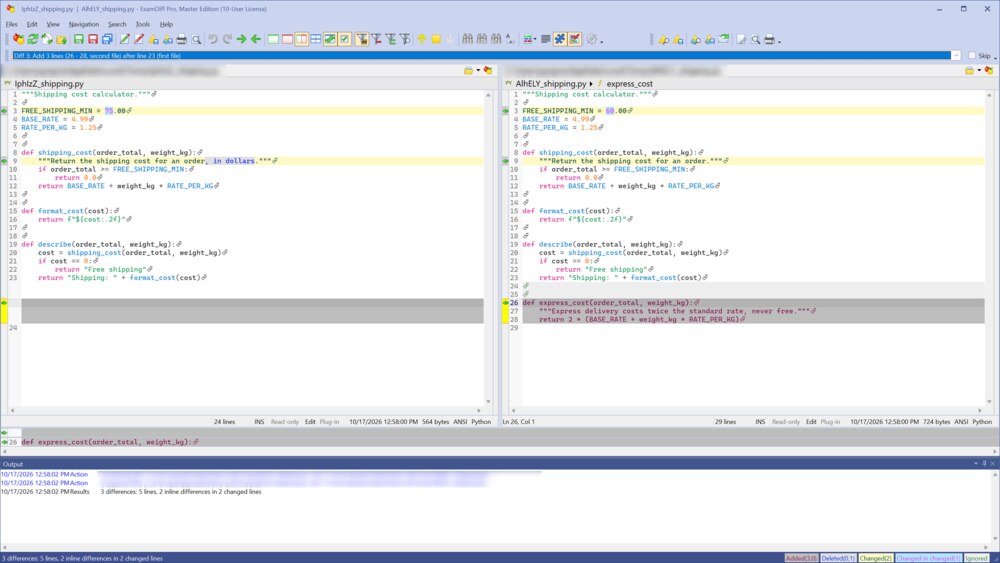Click the green right arrow copy icon
Image resolution: width=1000 pixels, height=563 pixels.
[x=242, y=40]
